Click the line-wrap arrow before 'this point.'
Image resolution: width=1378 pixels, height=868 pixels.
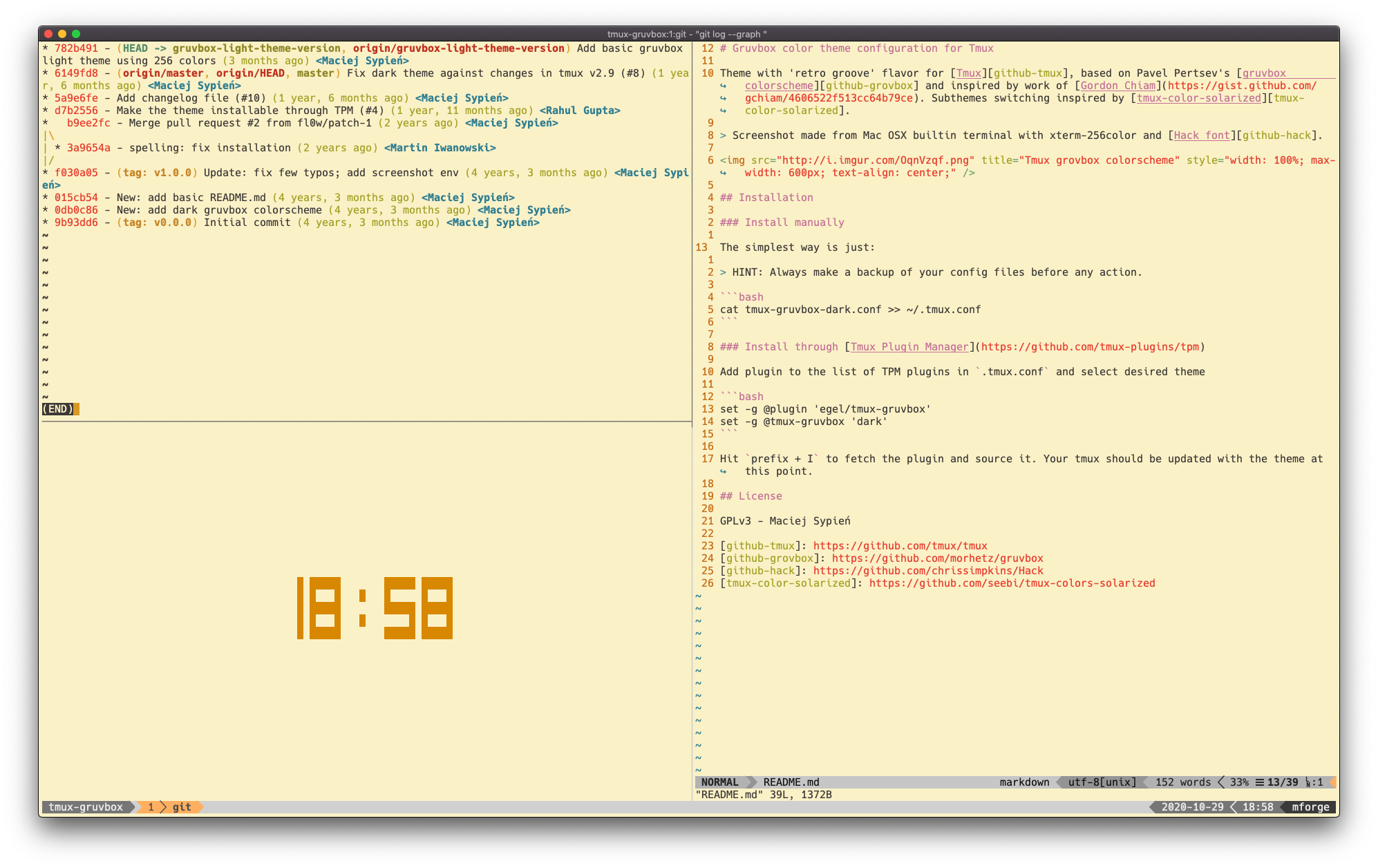click(724, 471)
